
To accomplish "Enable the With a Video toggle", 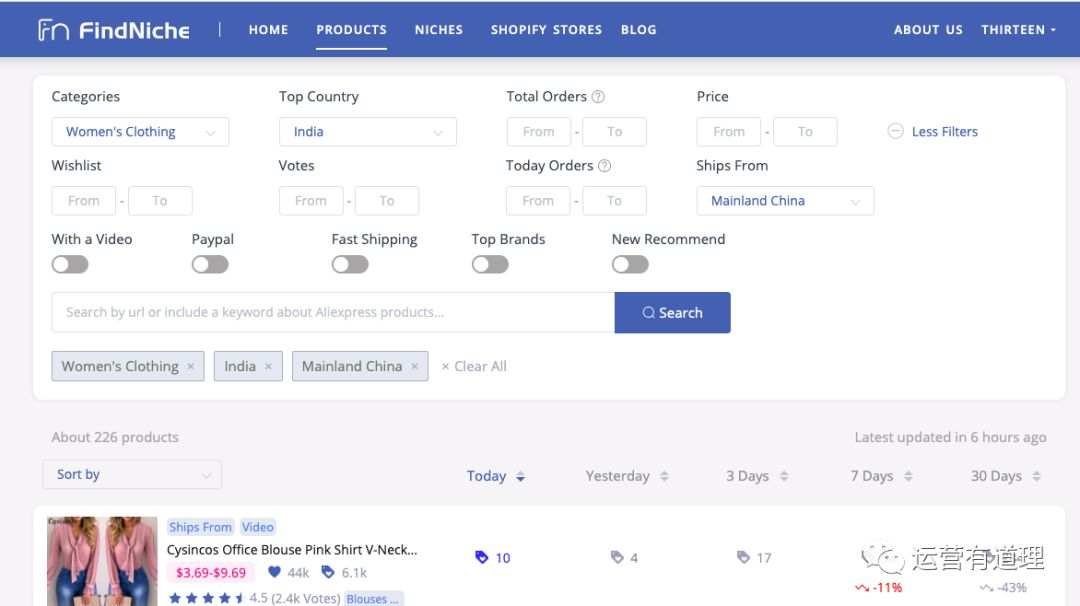I will [70, 264].
